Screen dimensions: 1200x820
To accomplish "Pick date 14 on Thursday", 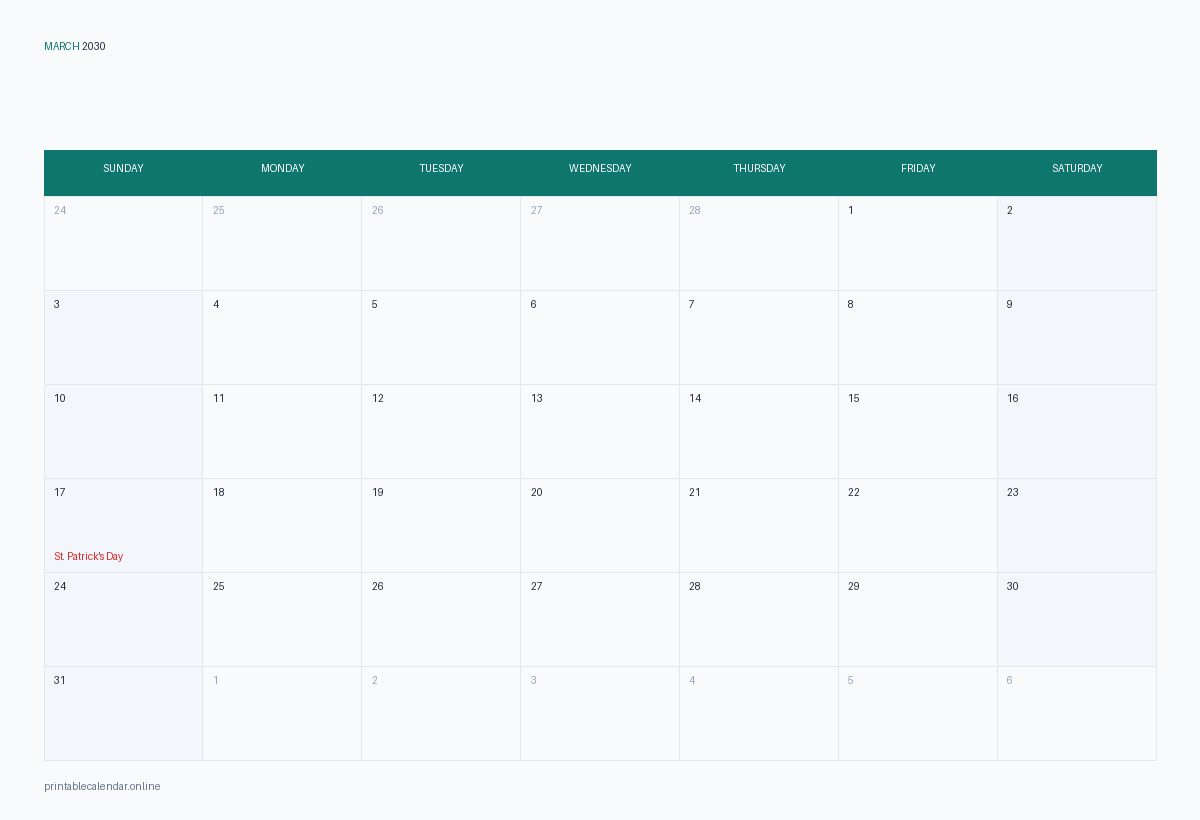I will tap(759, 431).
